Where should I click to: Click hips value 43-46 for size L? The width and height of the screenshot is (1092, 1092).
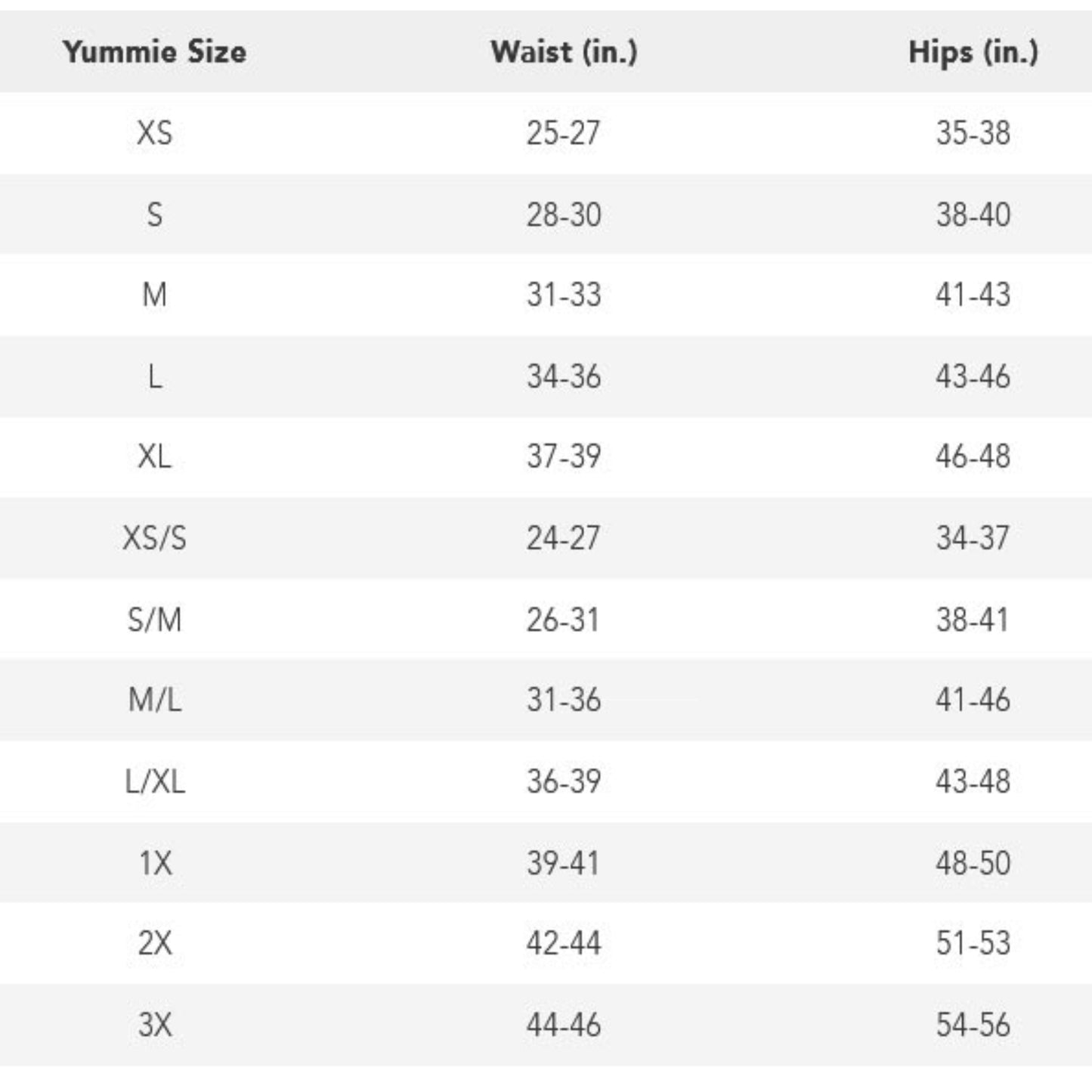tap(973, 376)
